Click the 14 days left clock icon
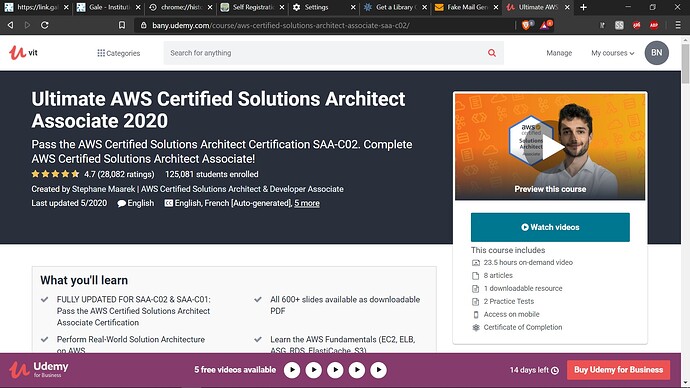This screenshot has width=690, height=388. pos(555,370)
